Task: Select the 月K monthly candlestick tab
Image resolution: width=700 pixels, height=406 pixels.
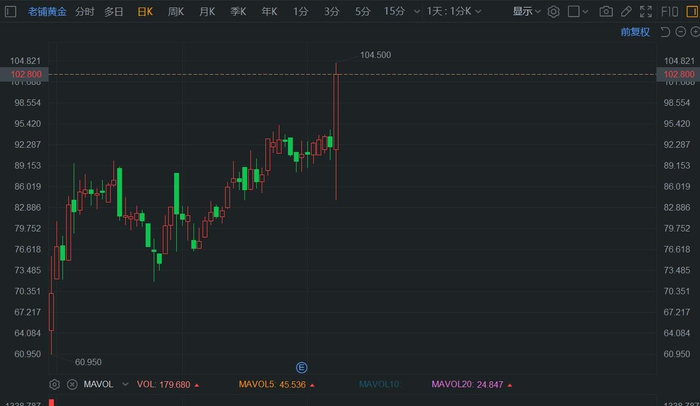Action: pyautogui.click(x=207, y=12)
